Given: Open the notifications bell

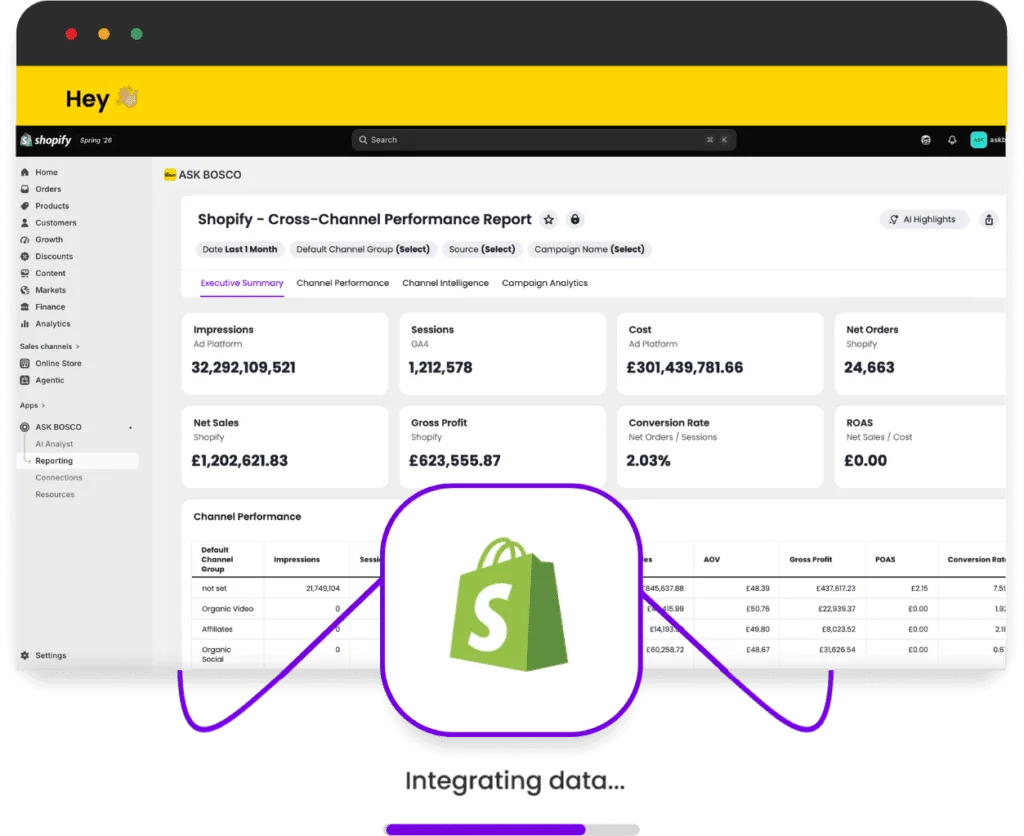Looking at the screenshot, I should (952, 140).
